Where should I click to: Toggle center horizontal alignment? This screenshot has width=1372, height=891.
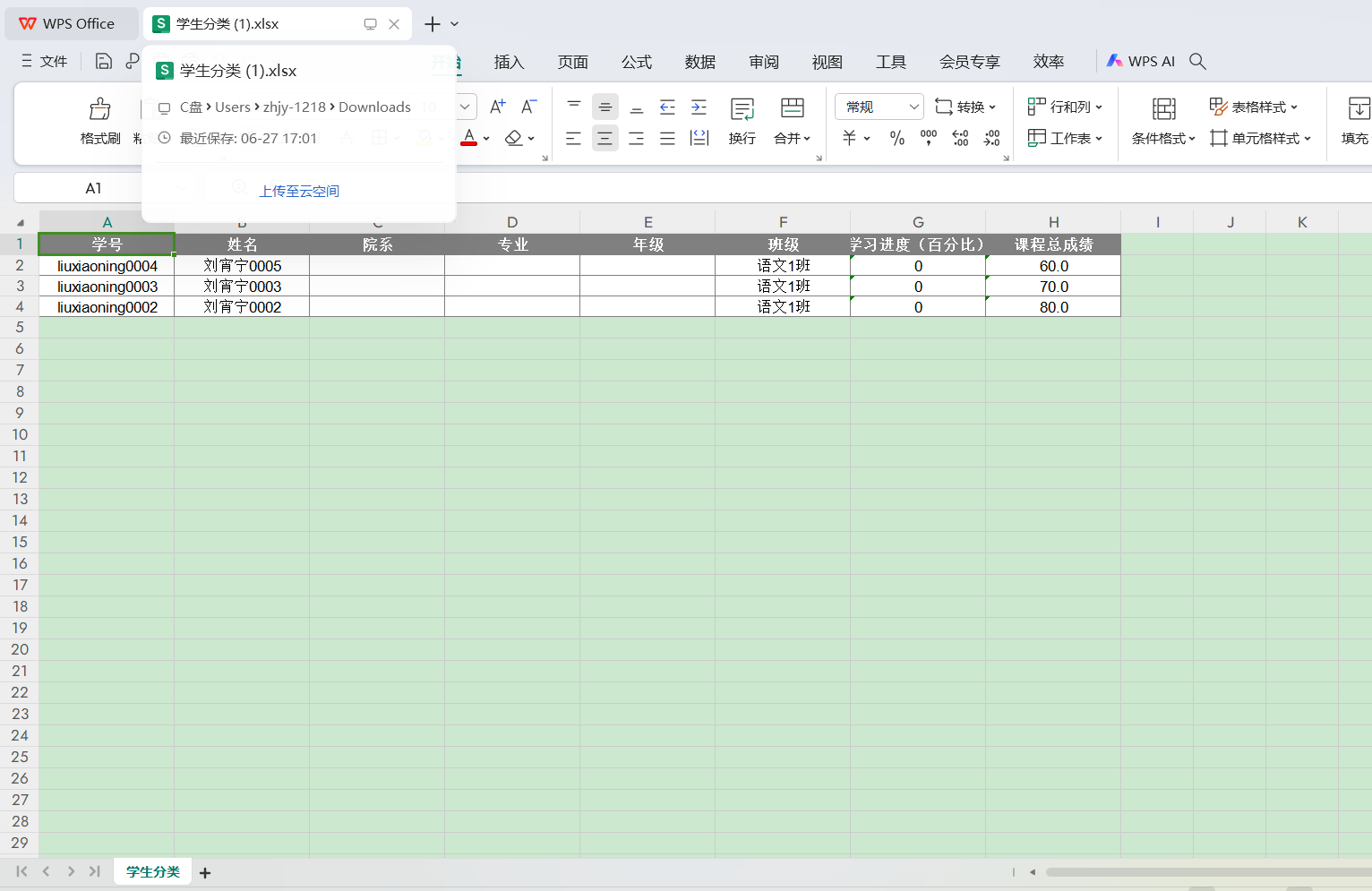pos(605,138)
